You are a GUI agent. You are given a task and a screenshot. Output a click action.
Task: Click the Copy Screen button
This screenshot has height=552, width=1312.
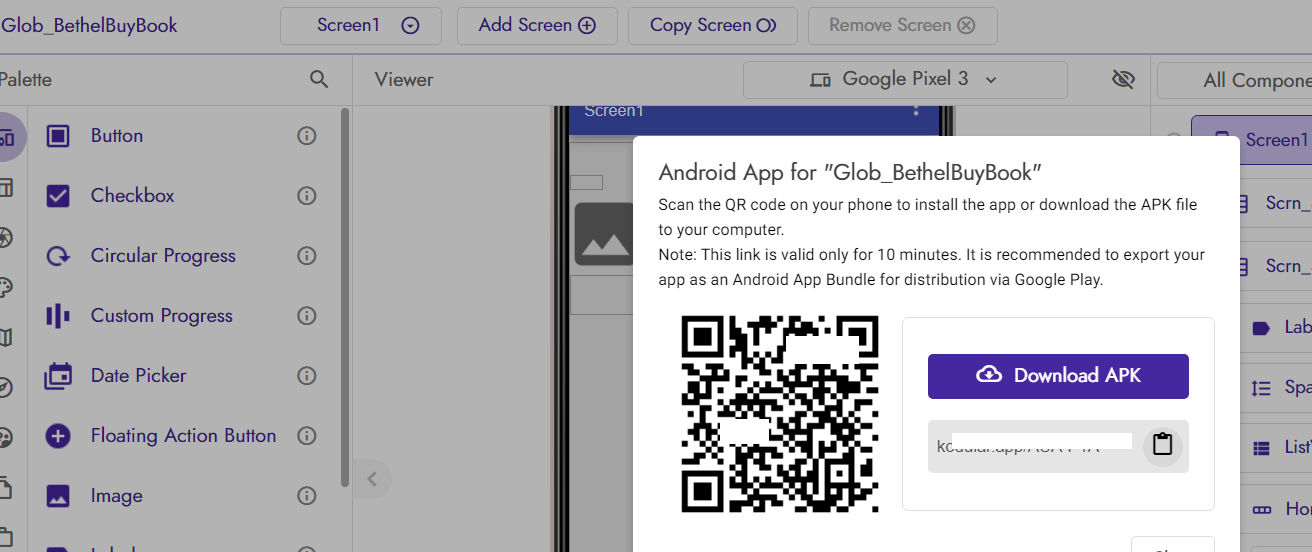713,26
